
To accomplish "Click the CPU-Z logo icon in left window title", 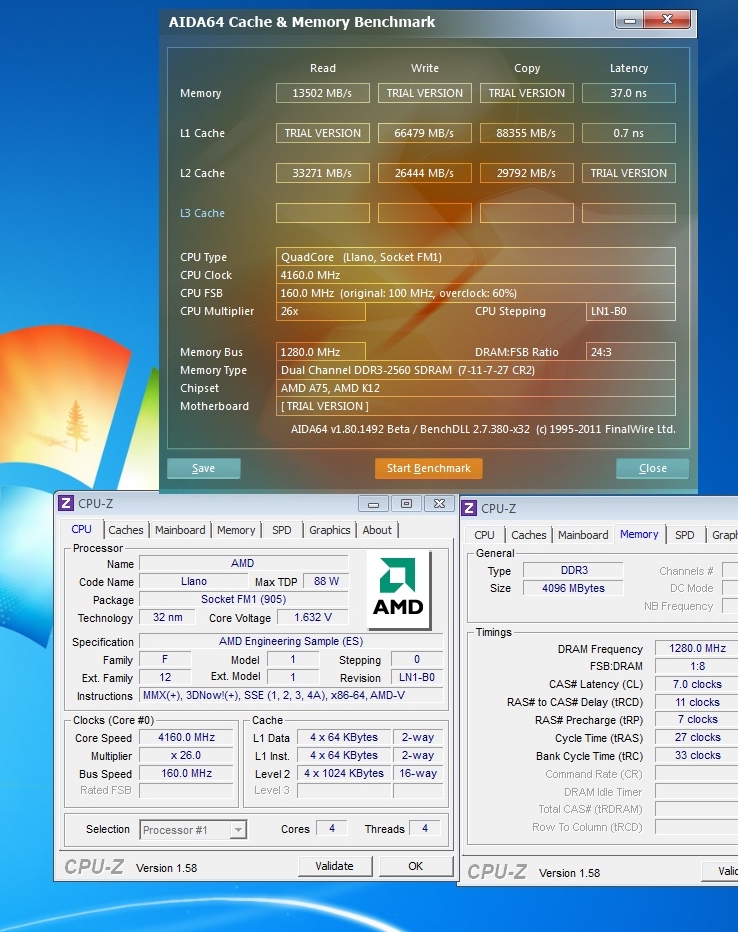I will pyautogui.click(x=66, y=503).
